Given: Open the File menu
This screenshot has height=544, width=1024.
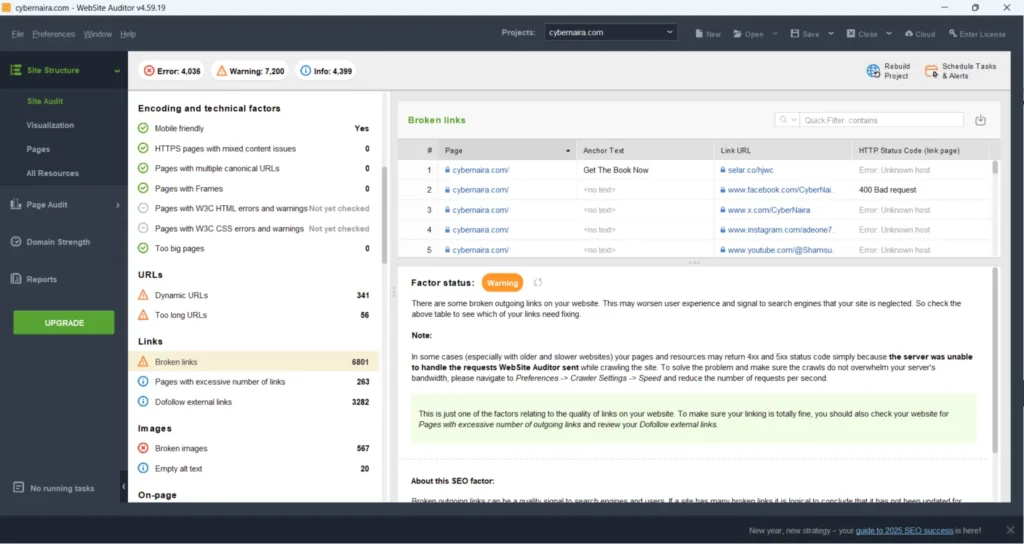Looking at the screenshot, I should coord(18,34).
